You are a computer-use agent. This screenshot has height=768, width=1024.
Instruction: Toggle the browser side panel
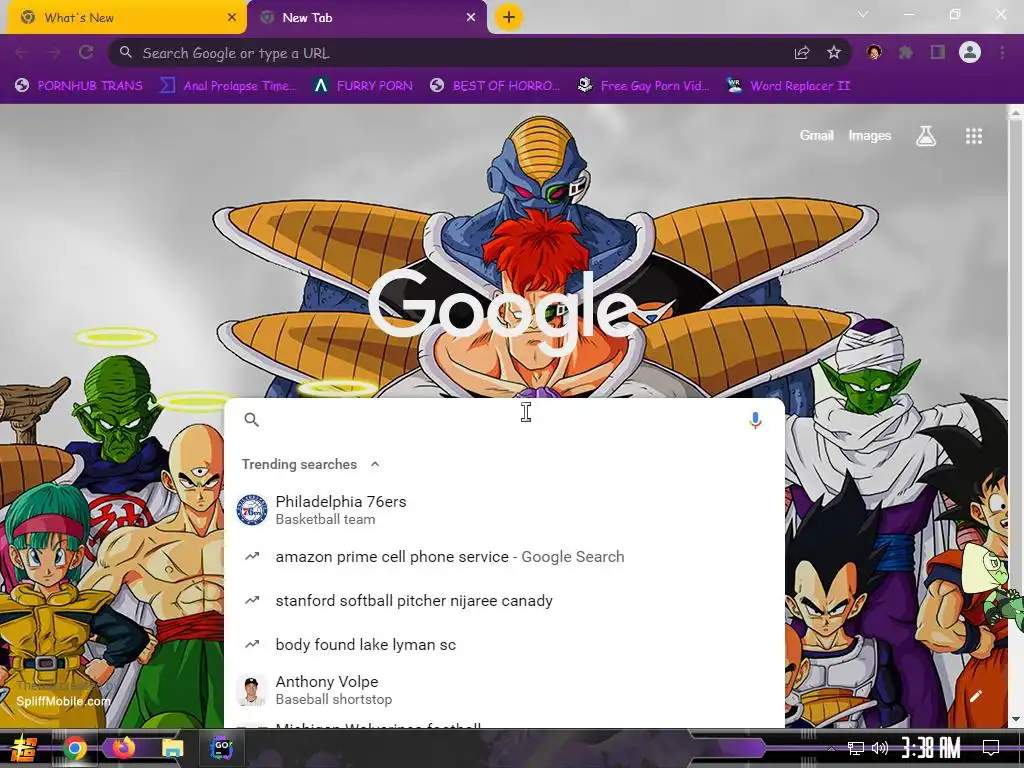click(938, 53)
